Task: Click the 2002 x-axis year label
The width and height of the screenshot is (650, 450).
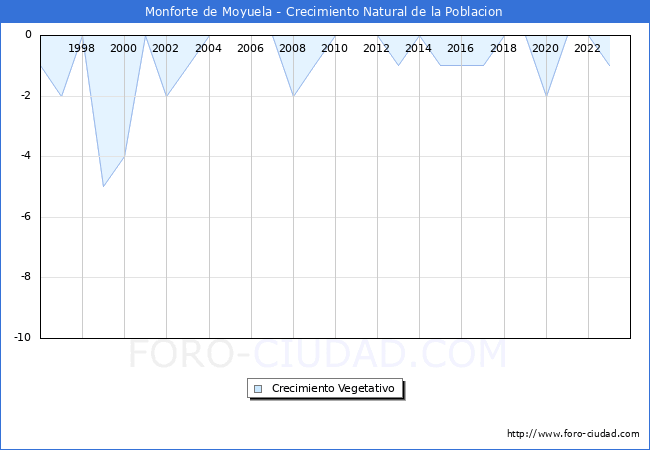Action: (x=165, y=48)
